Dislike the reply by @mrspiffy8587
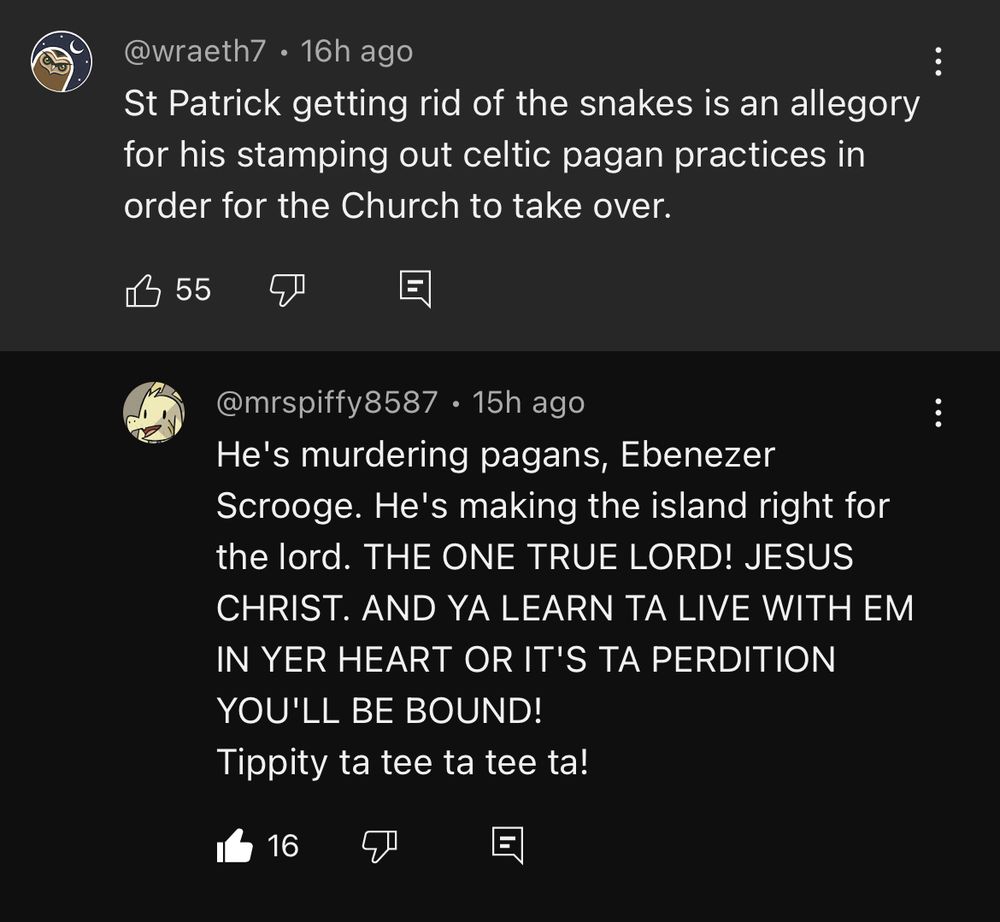 click(379, 846)
